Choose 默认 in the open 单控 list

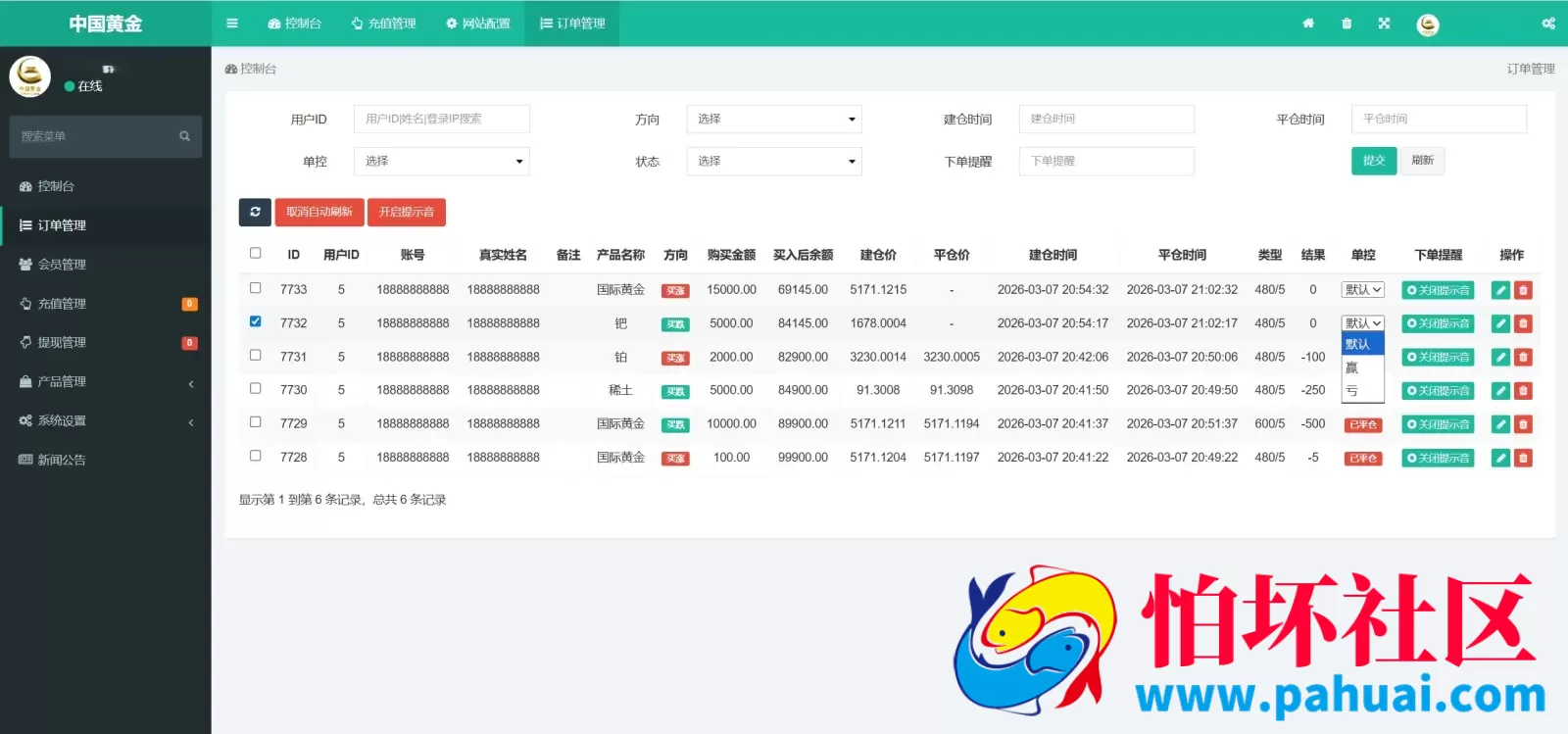point(1362,344)
